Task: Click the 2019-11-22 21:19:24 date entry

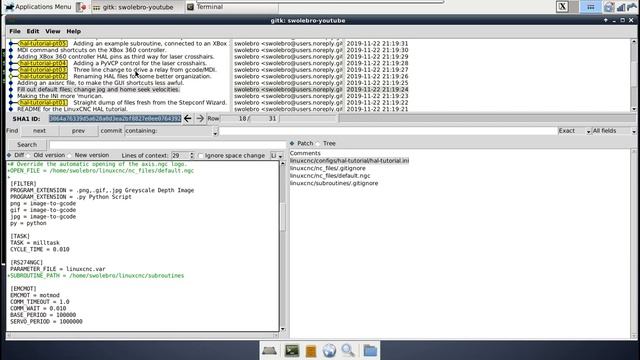Action: pyautogui.click(x=377, y=89)
